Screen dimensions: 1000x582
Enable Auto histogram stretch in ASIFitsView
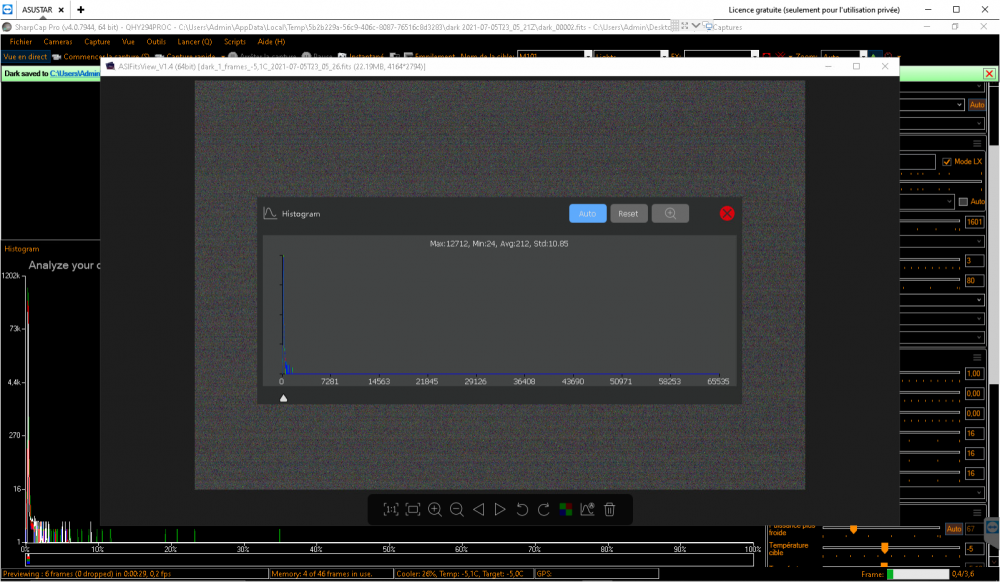587,214
